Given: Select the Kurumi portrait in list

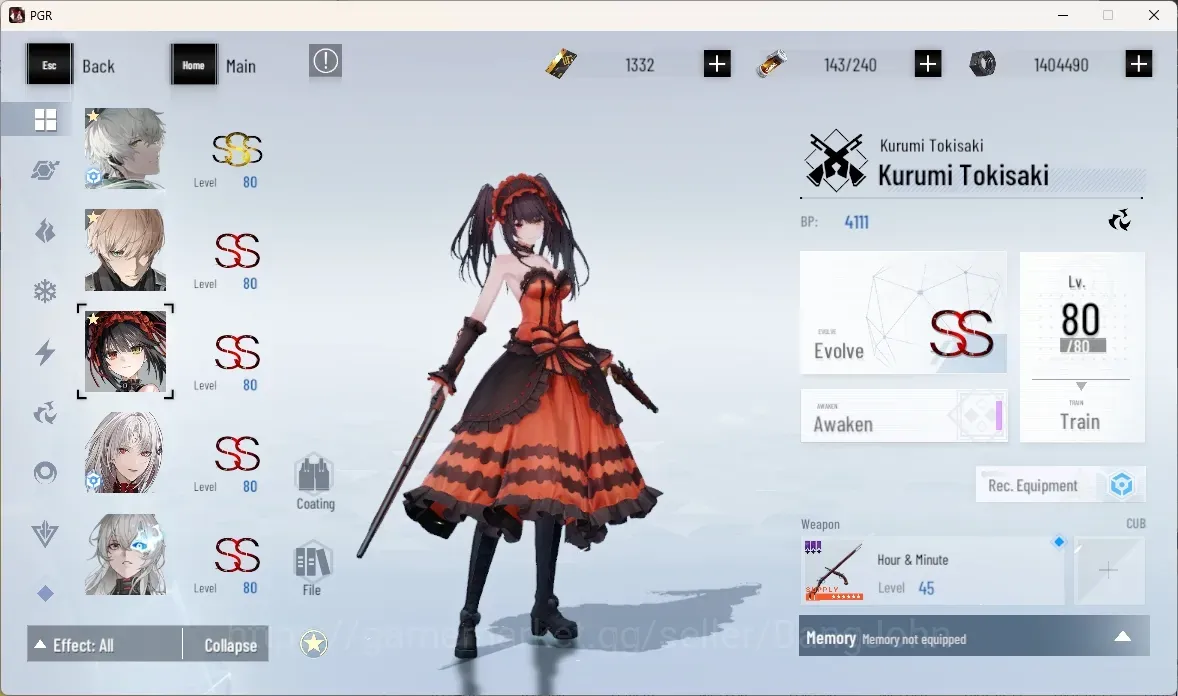Looking at the screenshot, I should (125, 351).
